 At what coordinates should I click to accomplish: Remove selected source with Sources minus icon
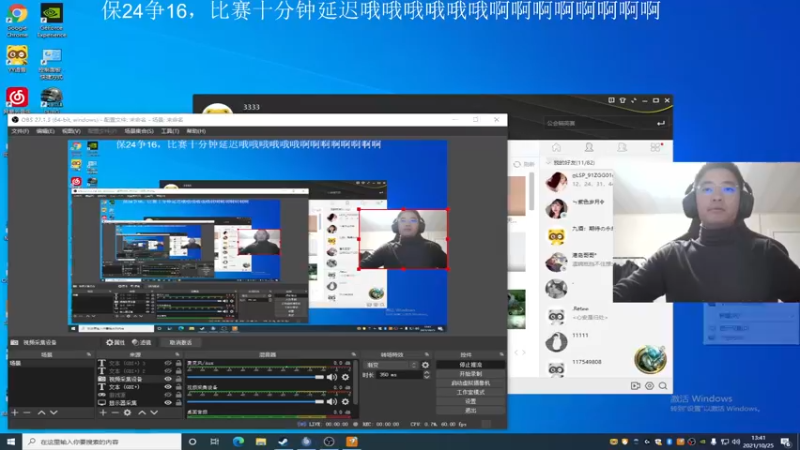point(115,412)
